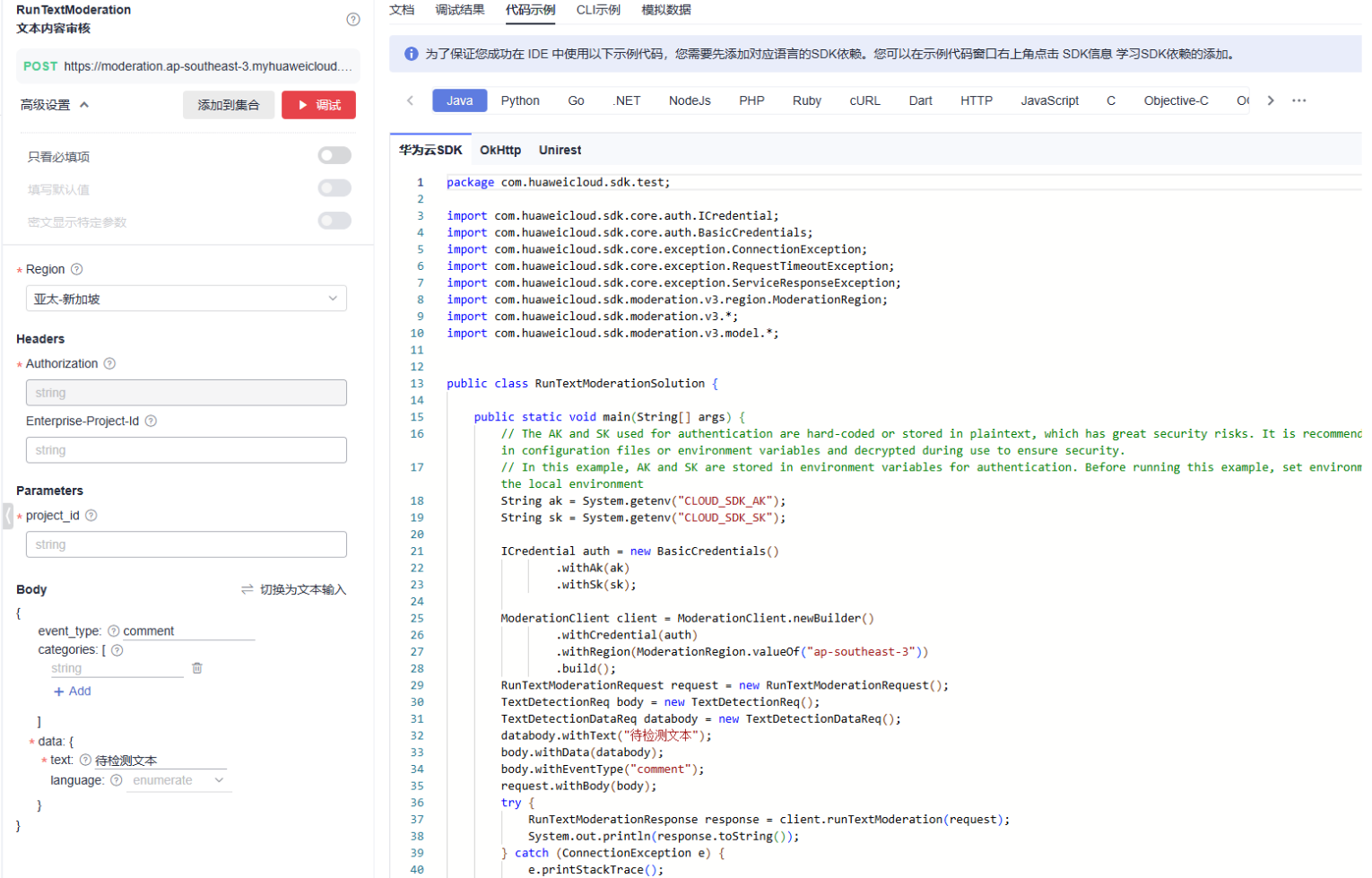Select the Java language tab
Image resolution: width=1372 pixels, height=878 pixels.
point(460,100)
